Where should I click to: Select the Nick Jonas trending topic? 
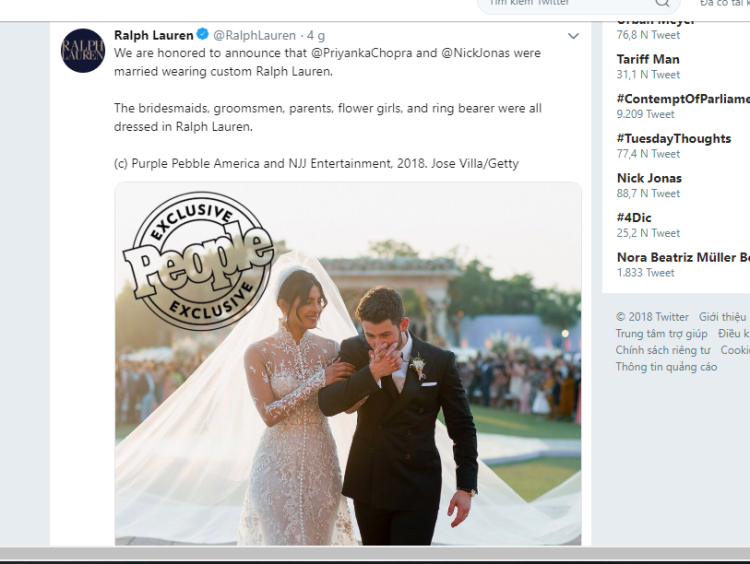coord(649,178)
